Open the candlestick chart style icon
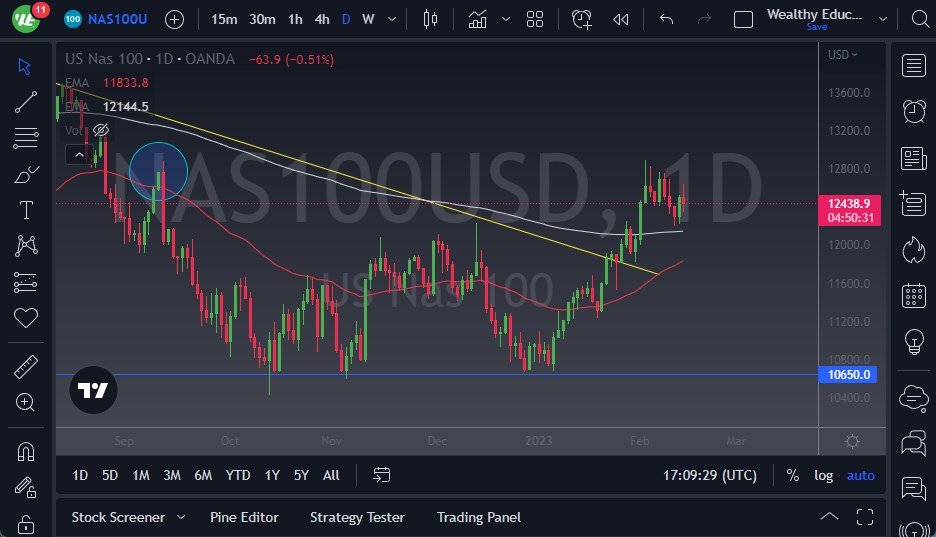 click(x=431, y=19)
